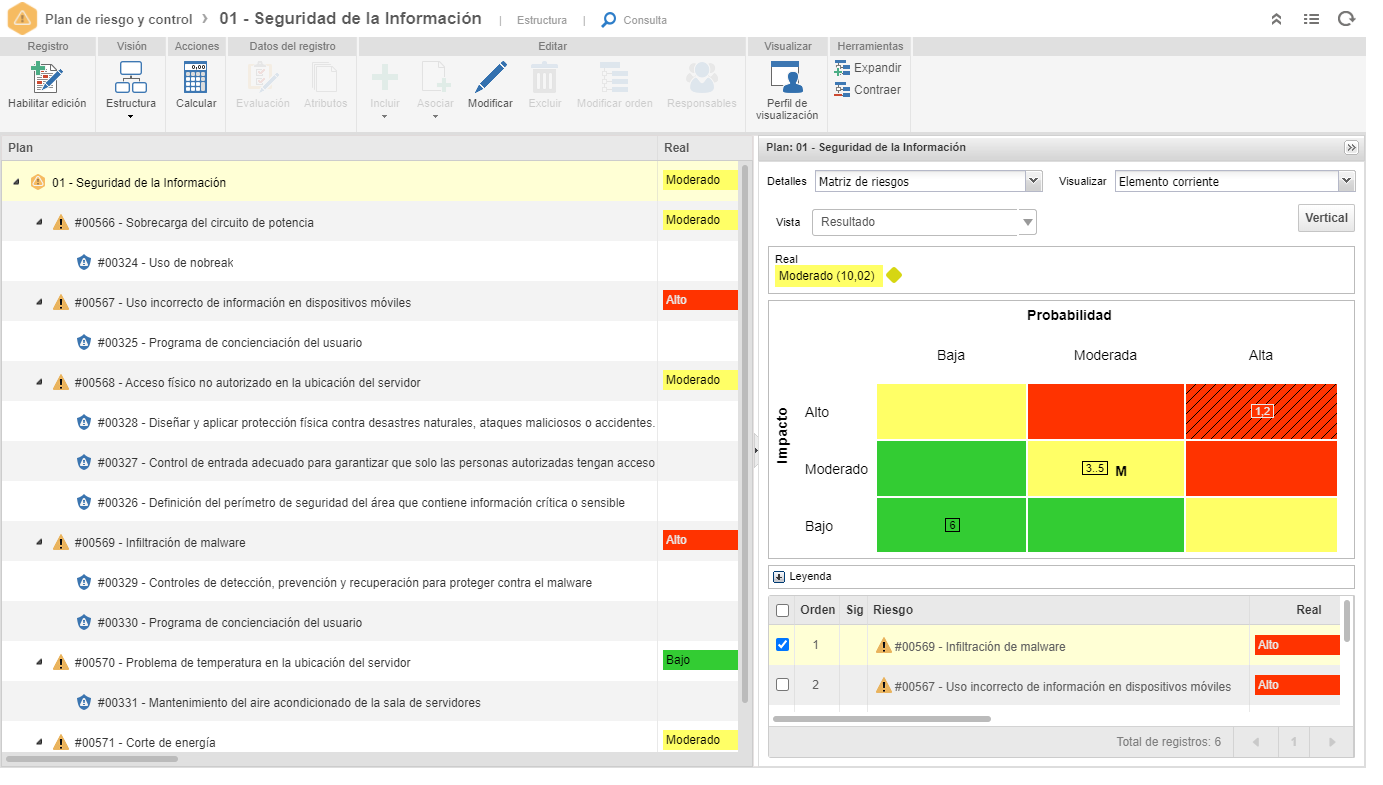
Task: Open the Calcular calculator tool
Action: 196,78
